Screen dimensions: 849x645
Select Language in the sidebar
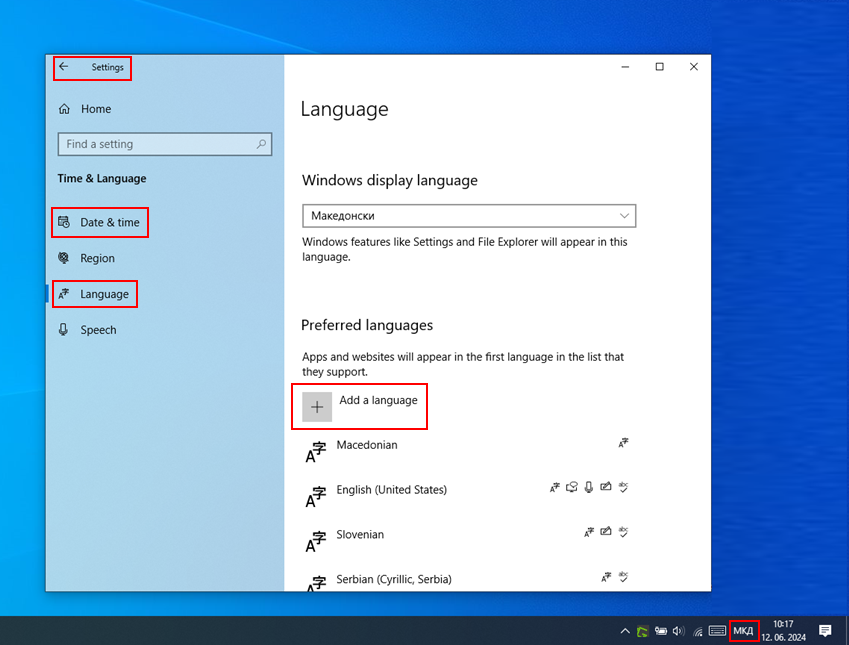point(104,294)
